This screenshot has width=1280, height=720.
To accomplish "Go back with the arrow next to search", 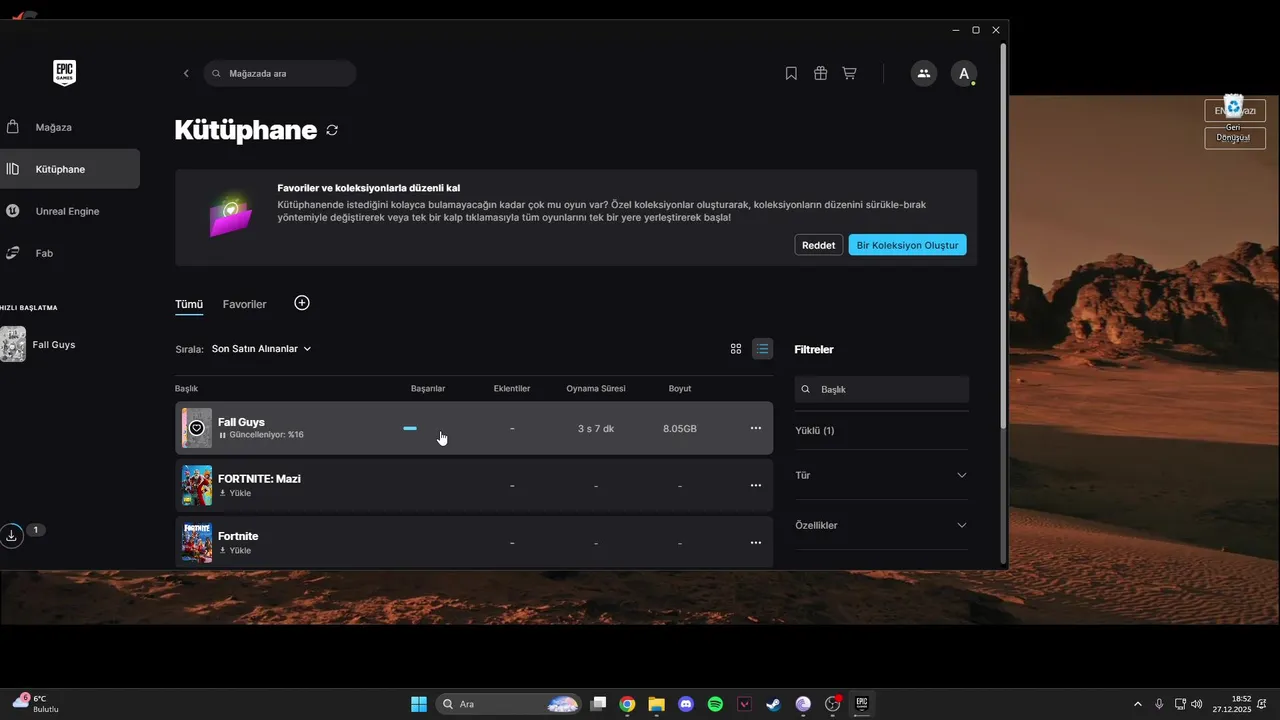I will pyautogui.click(x=186, y=73).
